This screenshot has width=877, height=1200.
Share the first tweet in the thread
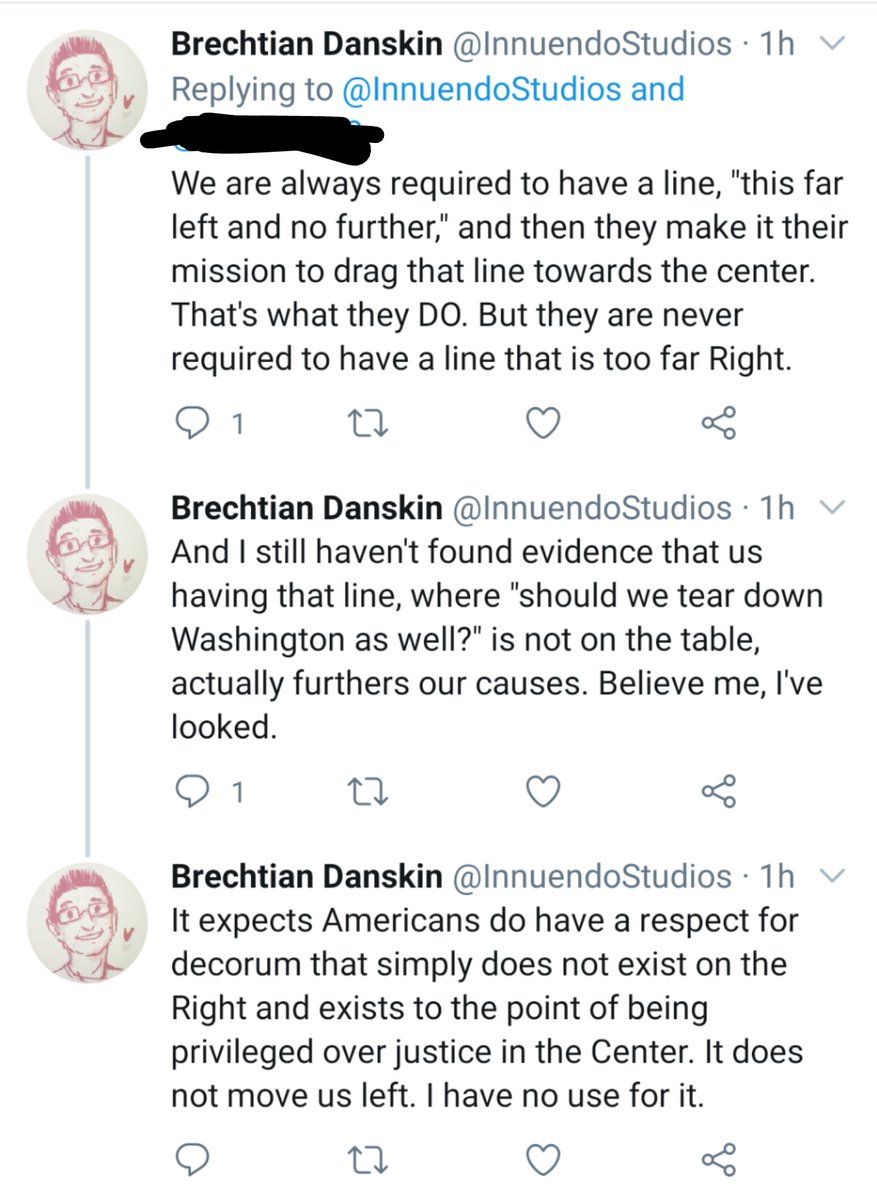[718, 424]
